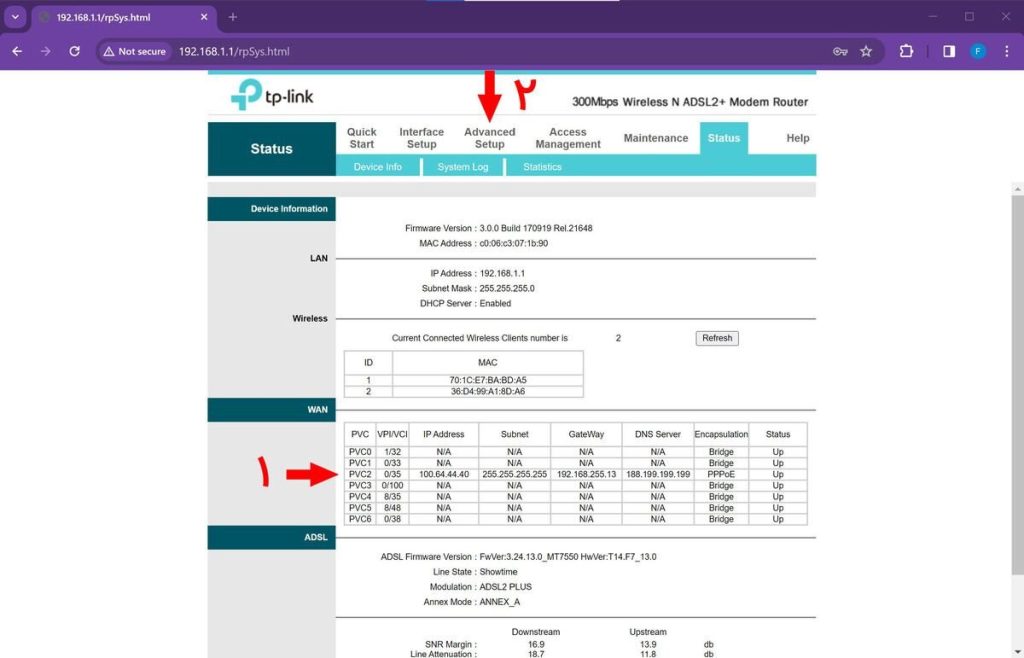Click the scrollbar up arrow
This screenshot has width=1024, height=658.
(1017, 189)
